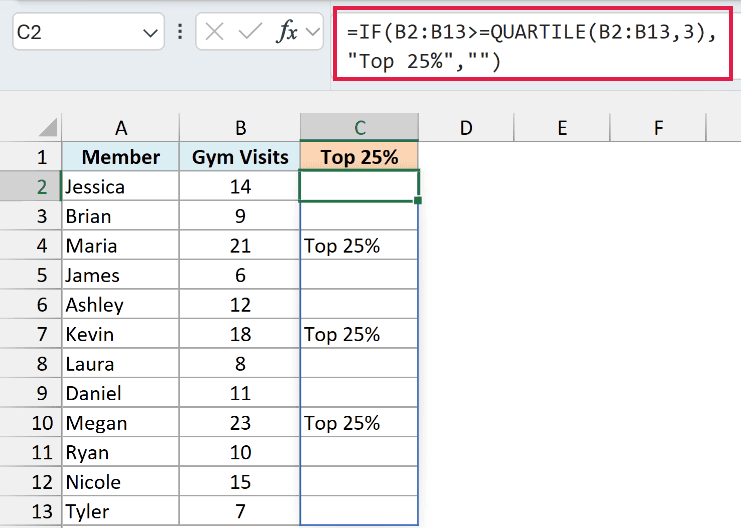This screenshot has width=741, height=528.
Task: Click Nicole's gym visits value 15
Action: pos(240,482)
